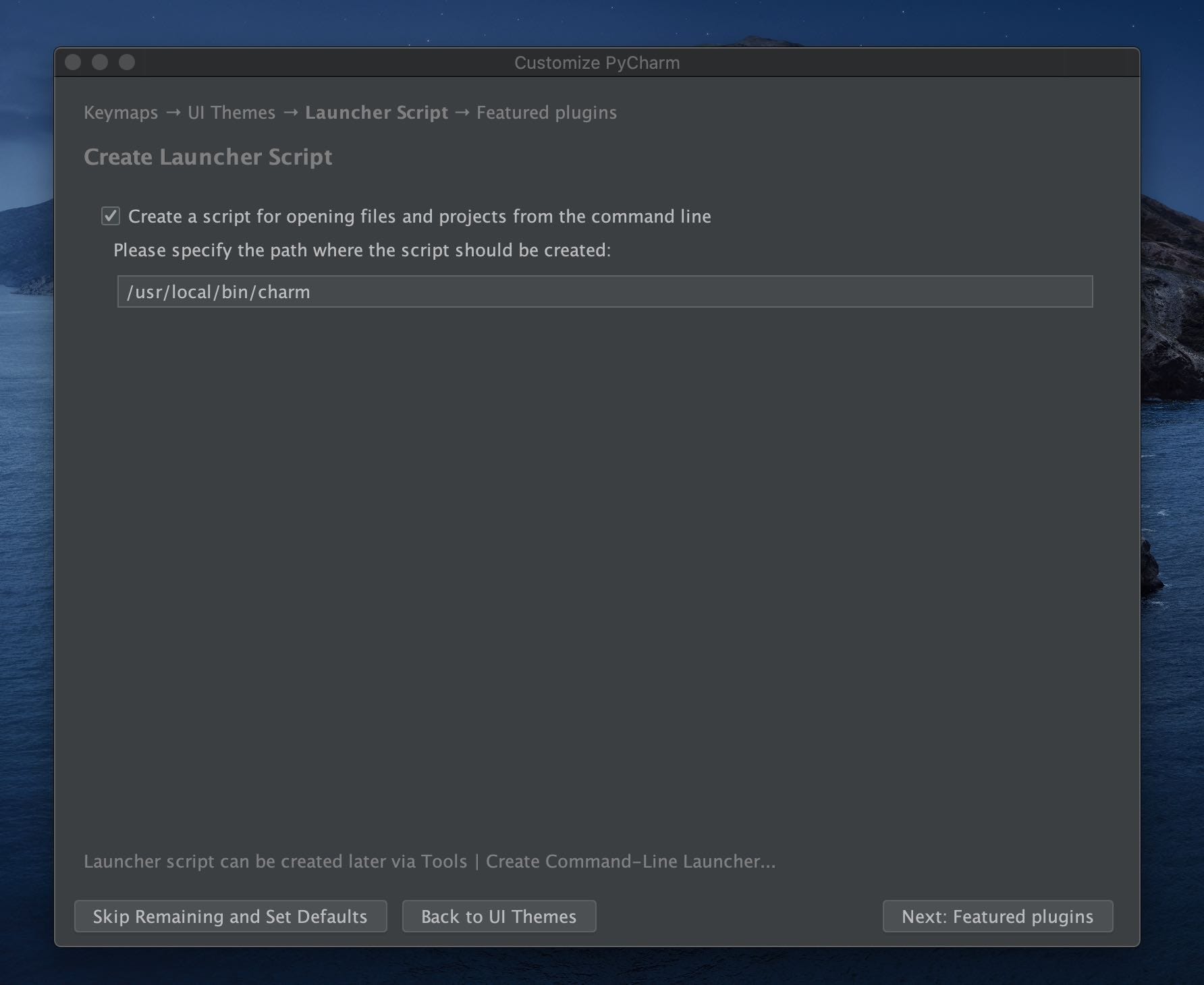Viewport: 1204px width, 985px height.
Task: Uncheck "Create a script for opening files"
Action: [x=112, y=217]
